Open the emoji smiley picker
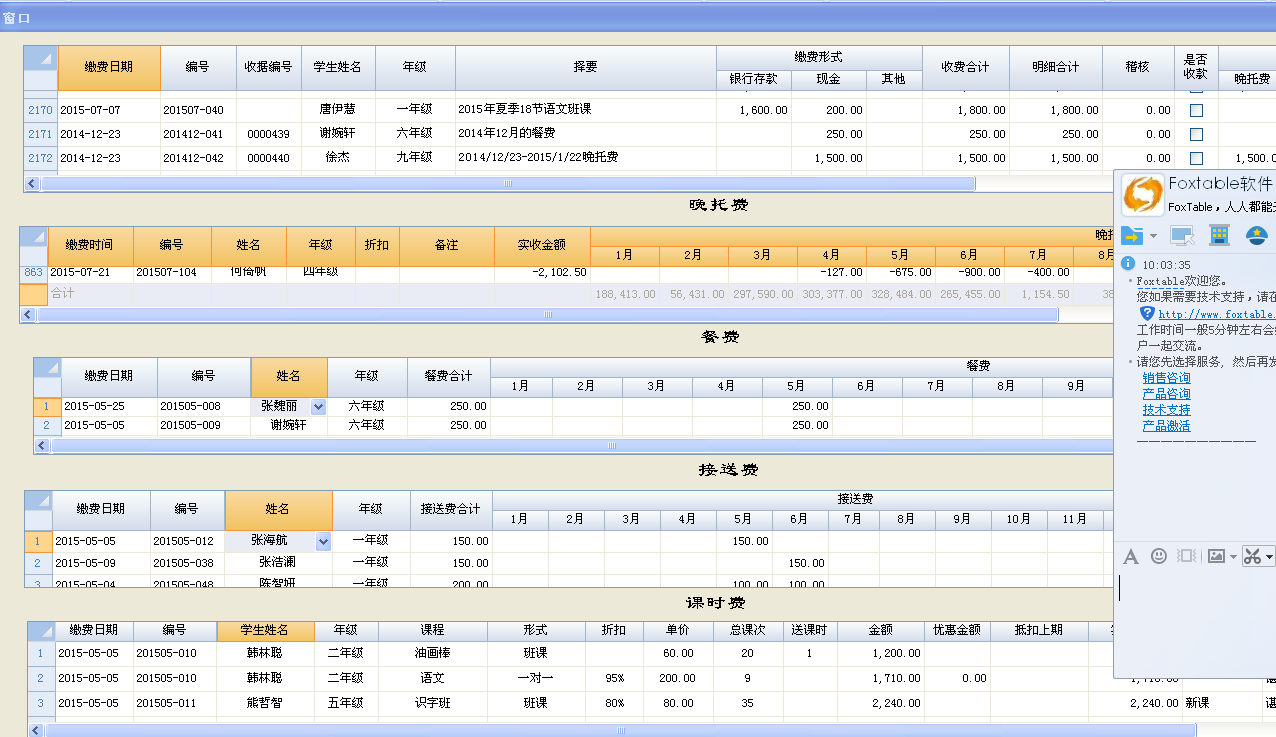This screenshot has height=737, width=1276. tap(1159, 556)
